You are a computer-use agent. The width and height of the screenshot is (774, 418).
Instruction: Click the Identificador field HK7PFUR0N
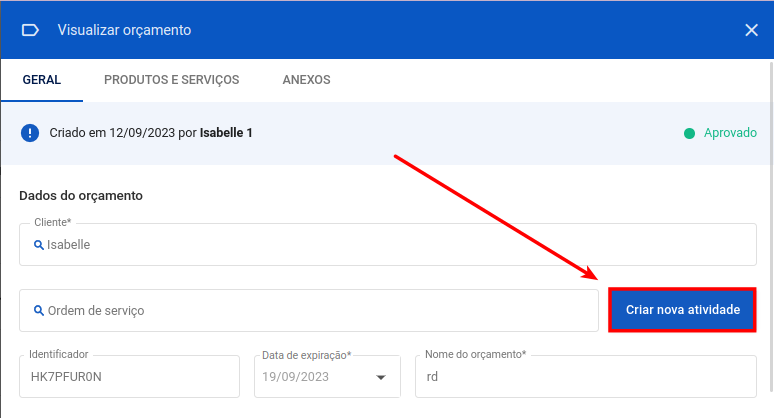[x=129, y=377]
